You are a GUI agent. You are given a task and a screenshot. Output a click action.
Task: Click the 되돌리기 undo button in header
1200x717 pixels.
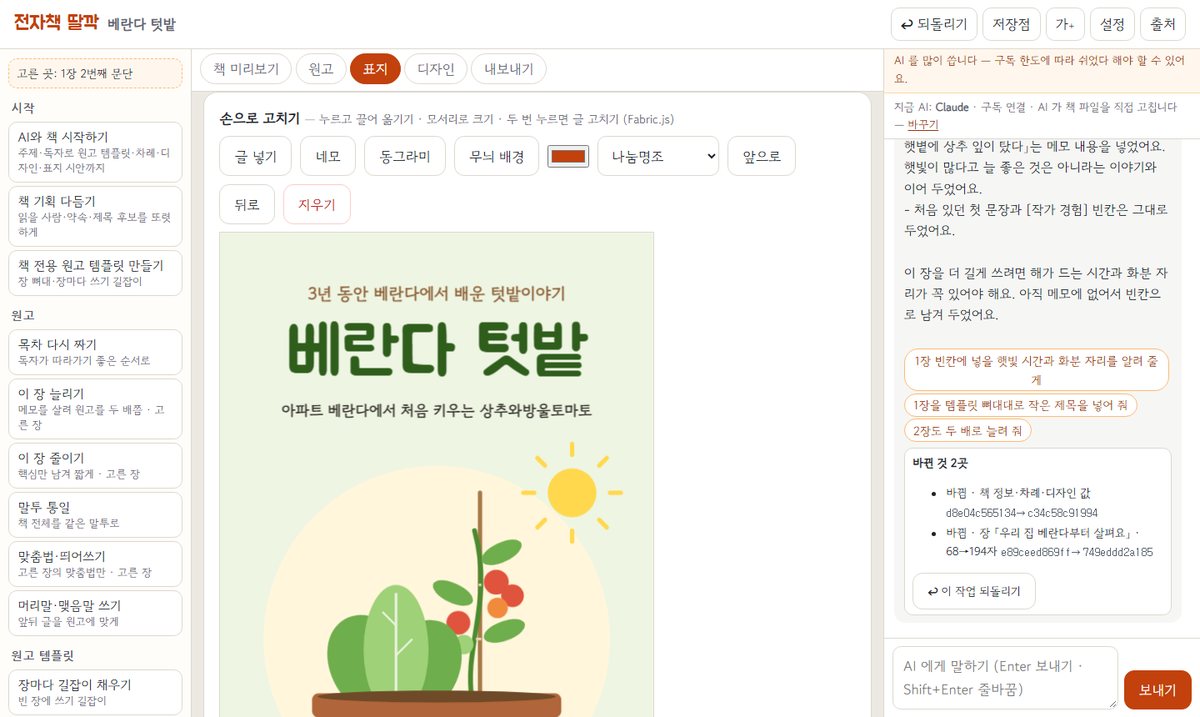tap(932, 24)
